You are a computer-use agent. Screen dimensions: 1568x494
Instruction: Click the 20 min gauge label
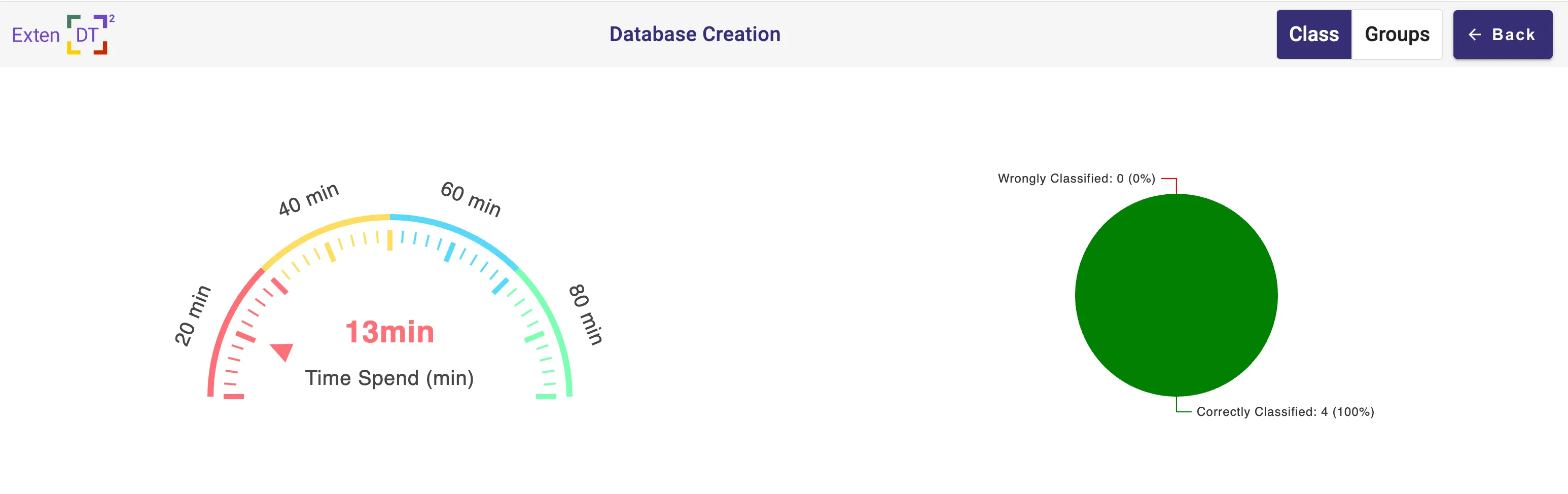tap(192, 315)
